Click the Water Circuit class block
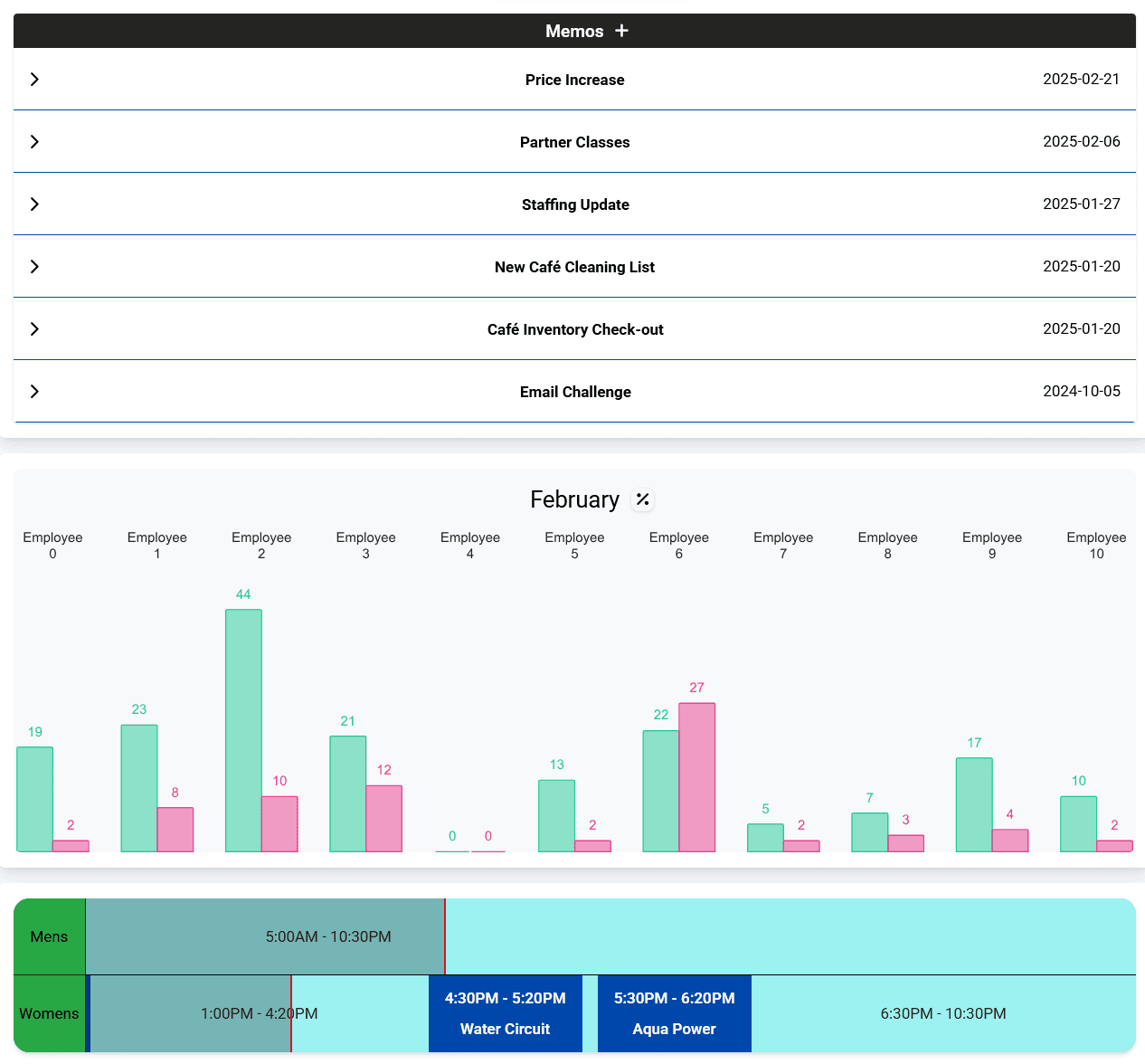This screenshot has height=1064, width=1145. pyautogui.click(x=505, y=1013)
